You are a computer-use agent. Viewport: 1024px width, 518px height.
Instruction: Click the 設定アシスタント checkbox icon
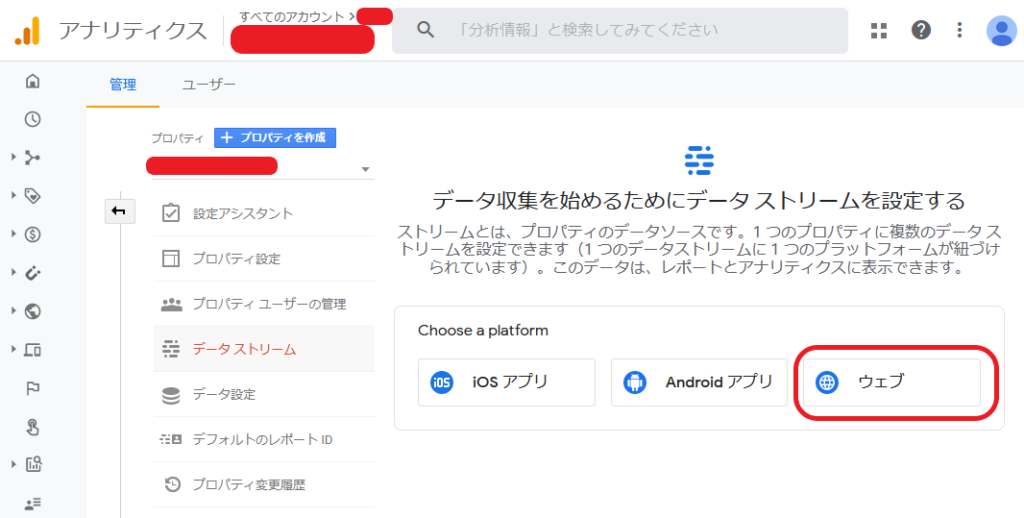(170, 214)
